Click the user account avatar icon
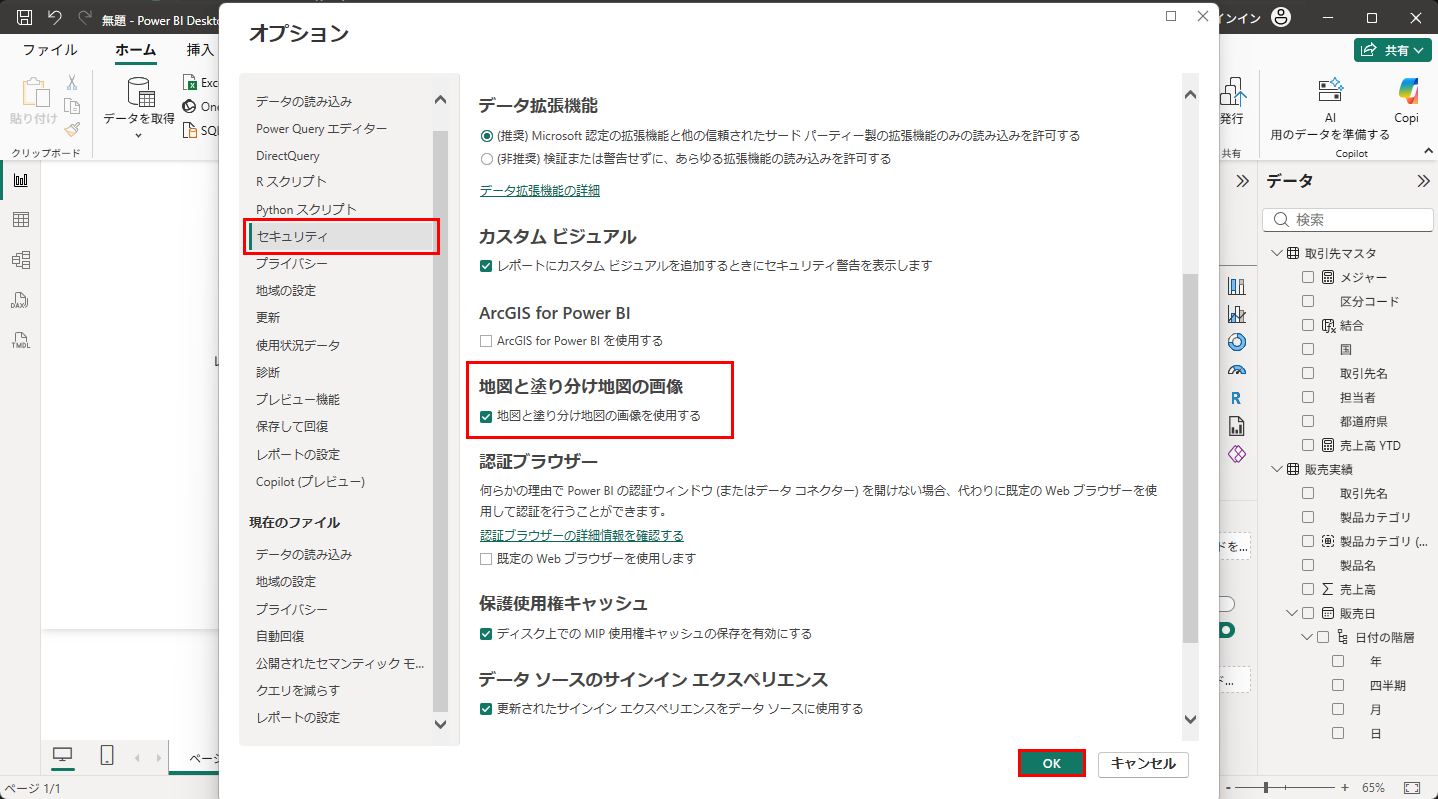 pyautogui.click(x=1281, y=18)
